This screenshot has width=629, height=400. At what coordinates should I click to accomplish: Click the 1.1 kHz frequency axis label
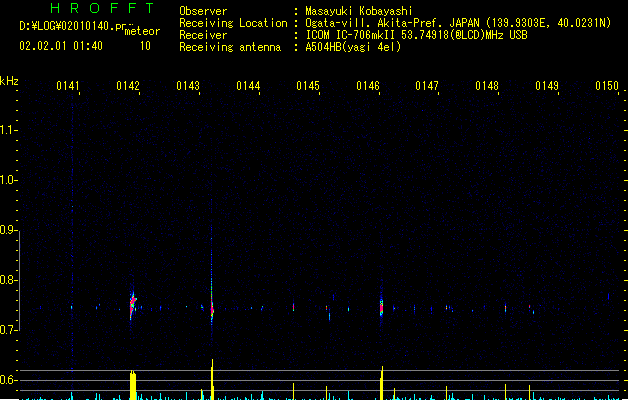click(8, 130)
